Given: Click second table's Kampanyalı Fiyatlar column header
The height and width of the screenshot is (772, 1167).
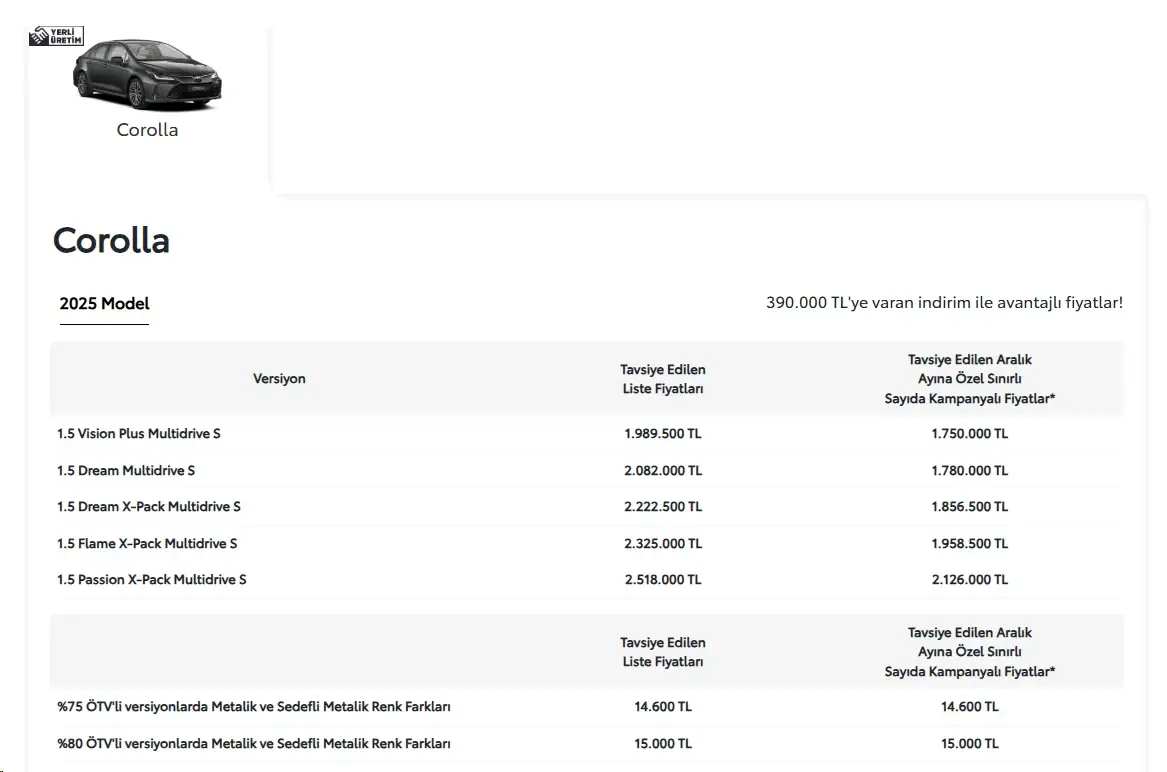Looking at the screenshot, I should [x=970, y=652].
